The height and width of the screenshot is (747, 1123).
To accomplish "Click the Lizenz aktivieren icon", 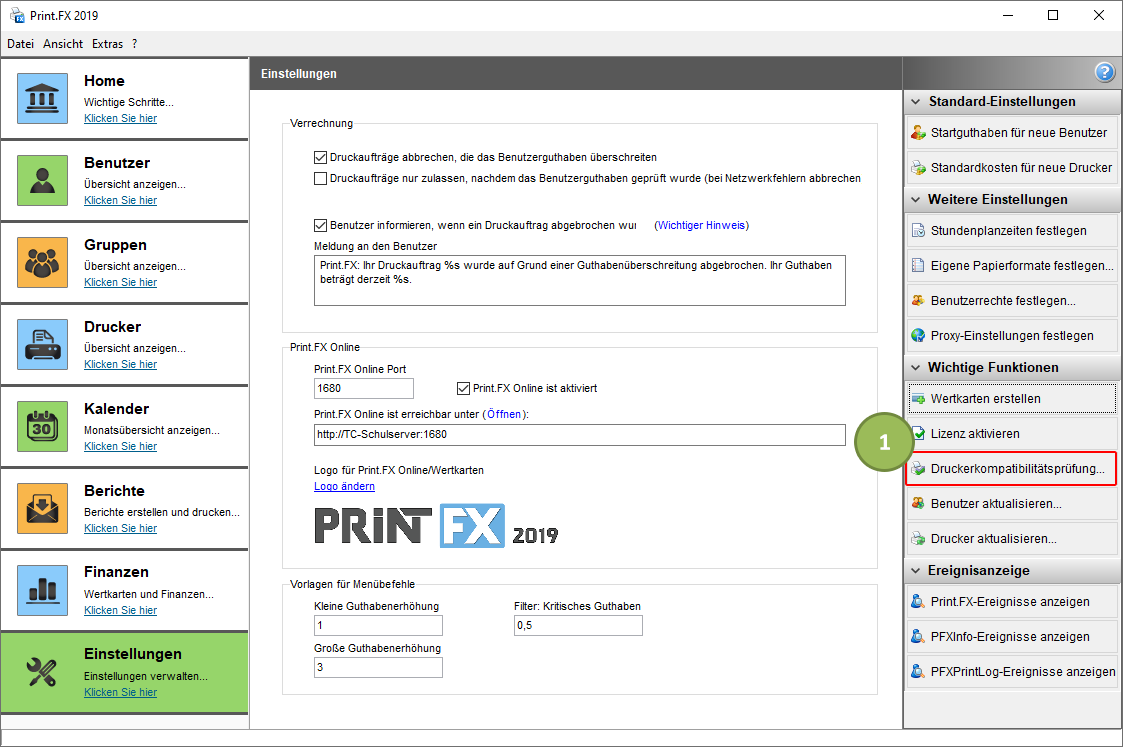I will 919,433.
